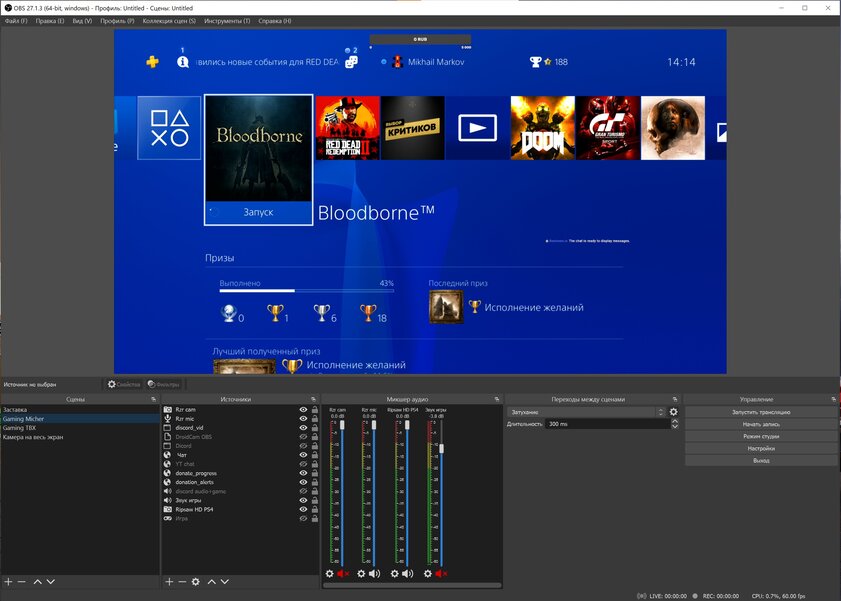Click the transition duration field showing 300 ms
Image resolution: width=841 pixels, height=601 pixels.
[608, 424]
